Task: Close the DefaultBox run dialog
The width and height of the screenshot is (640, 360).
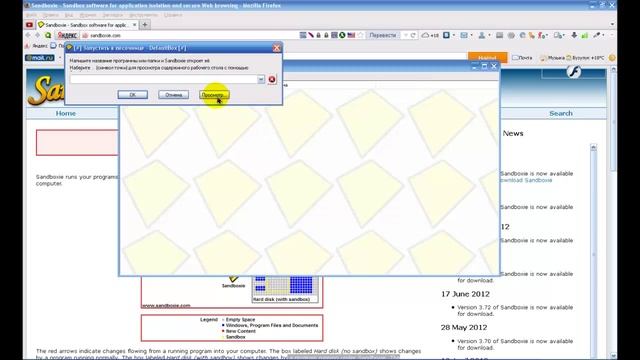Action: point(277,48)
